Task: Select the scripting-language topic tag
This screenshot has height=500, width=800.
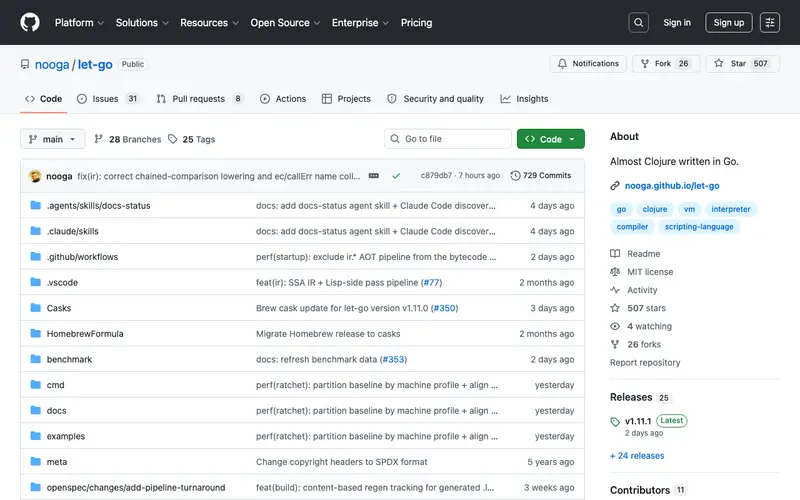Action: (x=699, y=227)
